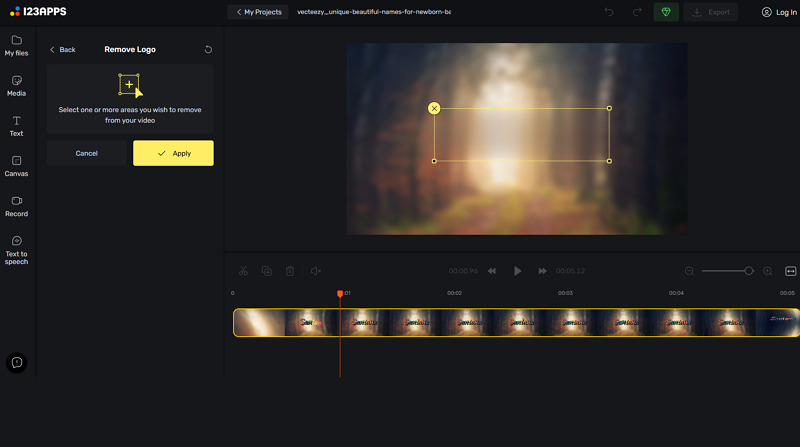Click the timeline zoom slider handle
Viewport: 800px width, 447px height.
(748, 271)
